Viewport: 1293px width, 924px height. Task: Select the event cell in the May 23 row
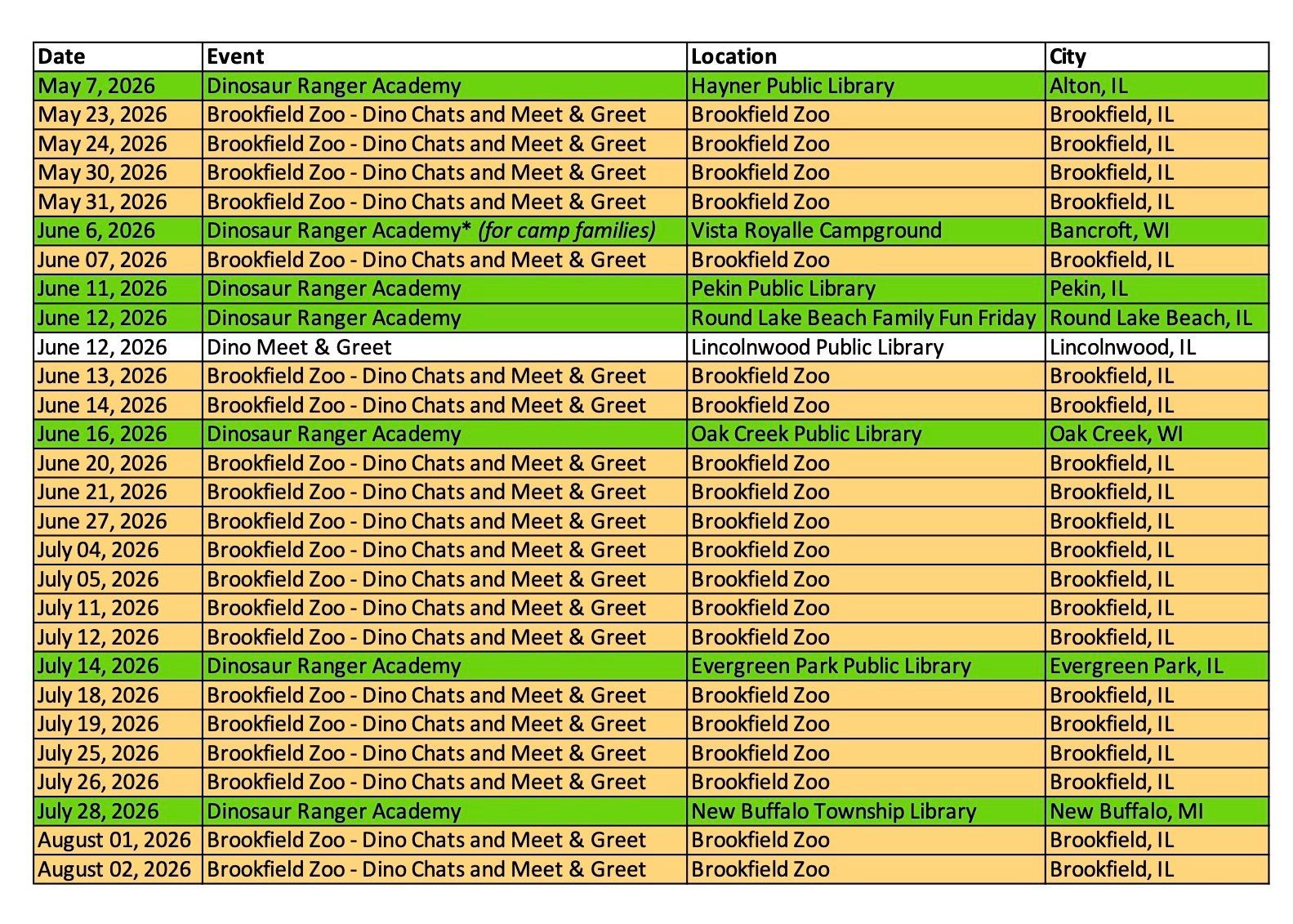pos(444,114)
